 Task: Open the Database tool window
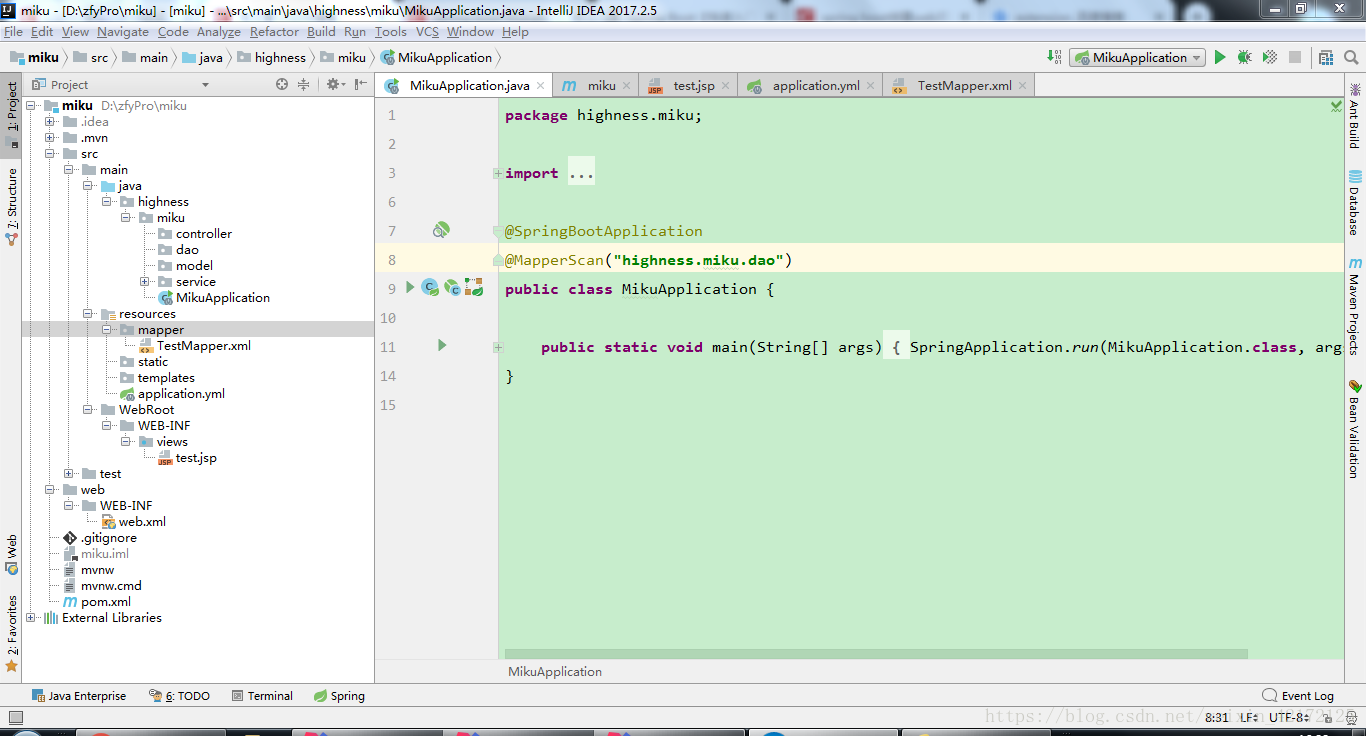(x=1355, y=203)
